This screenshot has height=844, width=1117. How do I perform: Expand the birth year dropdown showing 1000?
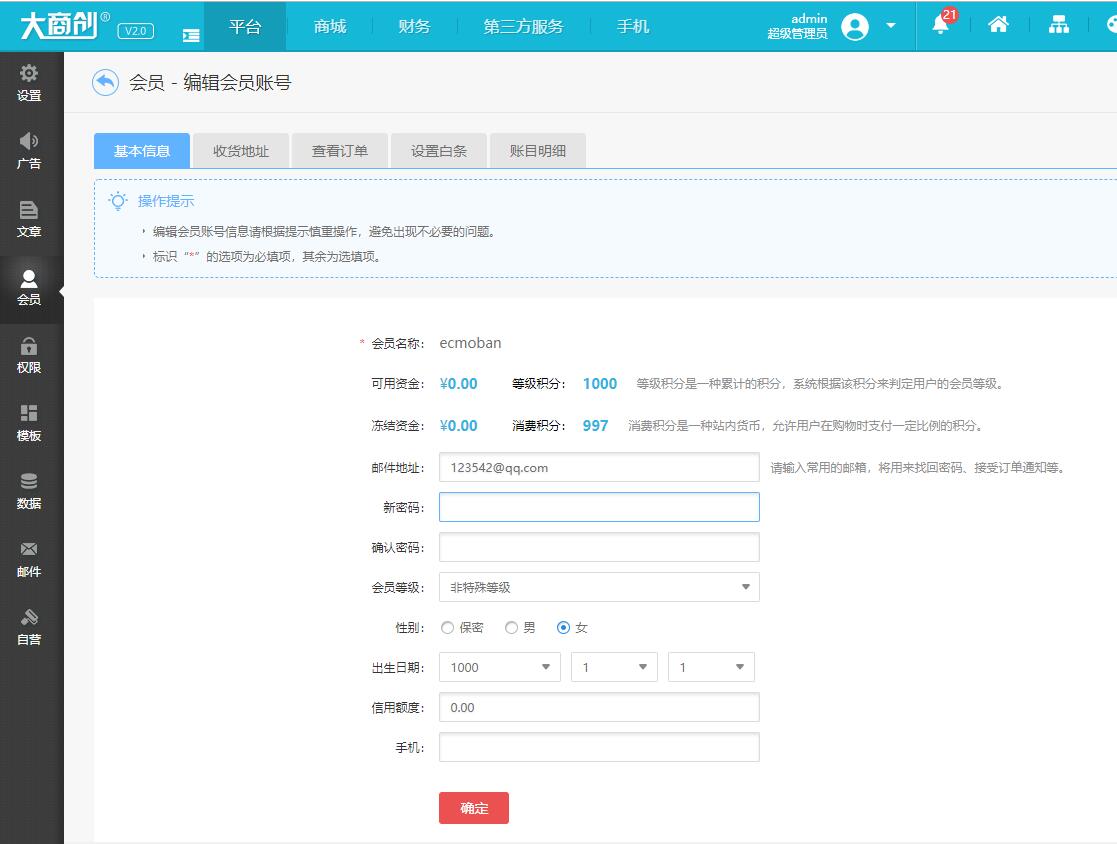tap(498, 667)
